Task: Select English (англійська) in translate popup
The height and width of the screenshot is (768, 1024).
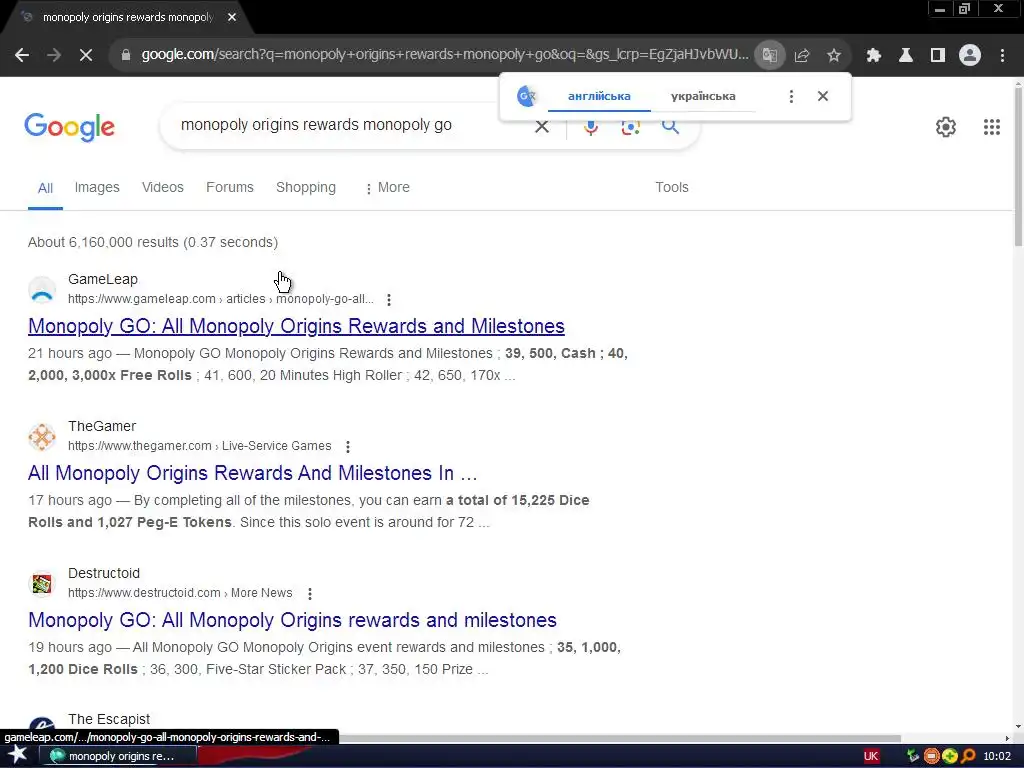Action: tap(599, 97)
